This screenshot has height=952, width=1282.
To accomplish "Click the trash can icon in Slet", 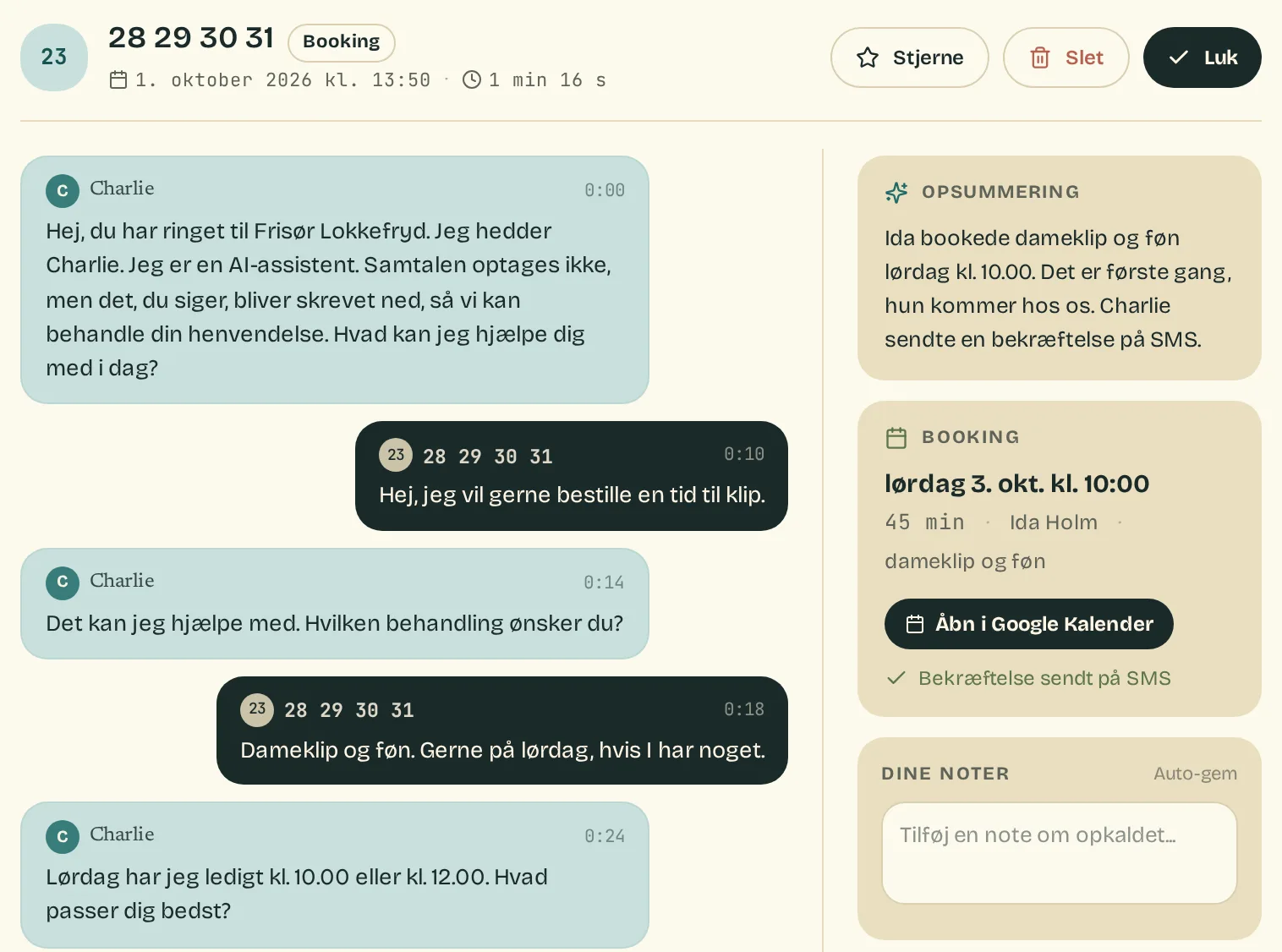I will [1040, 57].
